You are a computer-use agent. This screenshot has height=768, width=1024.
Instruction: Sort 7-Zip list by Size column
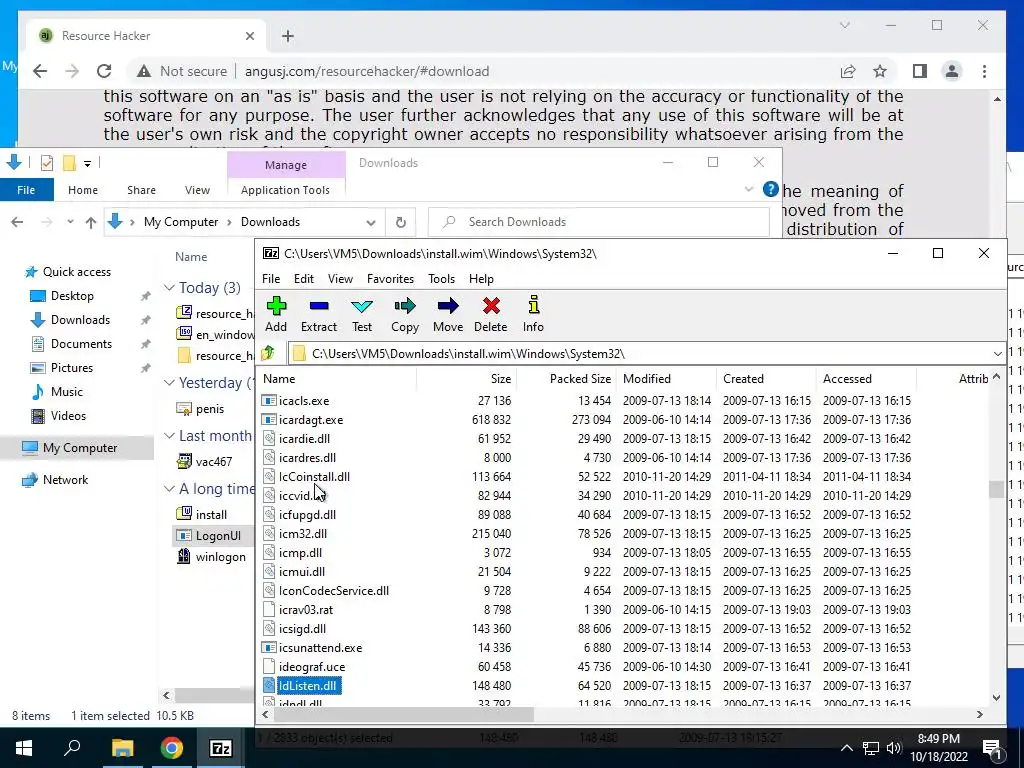click(x=466, y=379)
